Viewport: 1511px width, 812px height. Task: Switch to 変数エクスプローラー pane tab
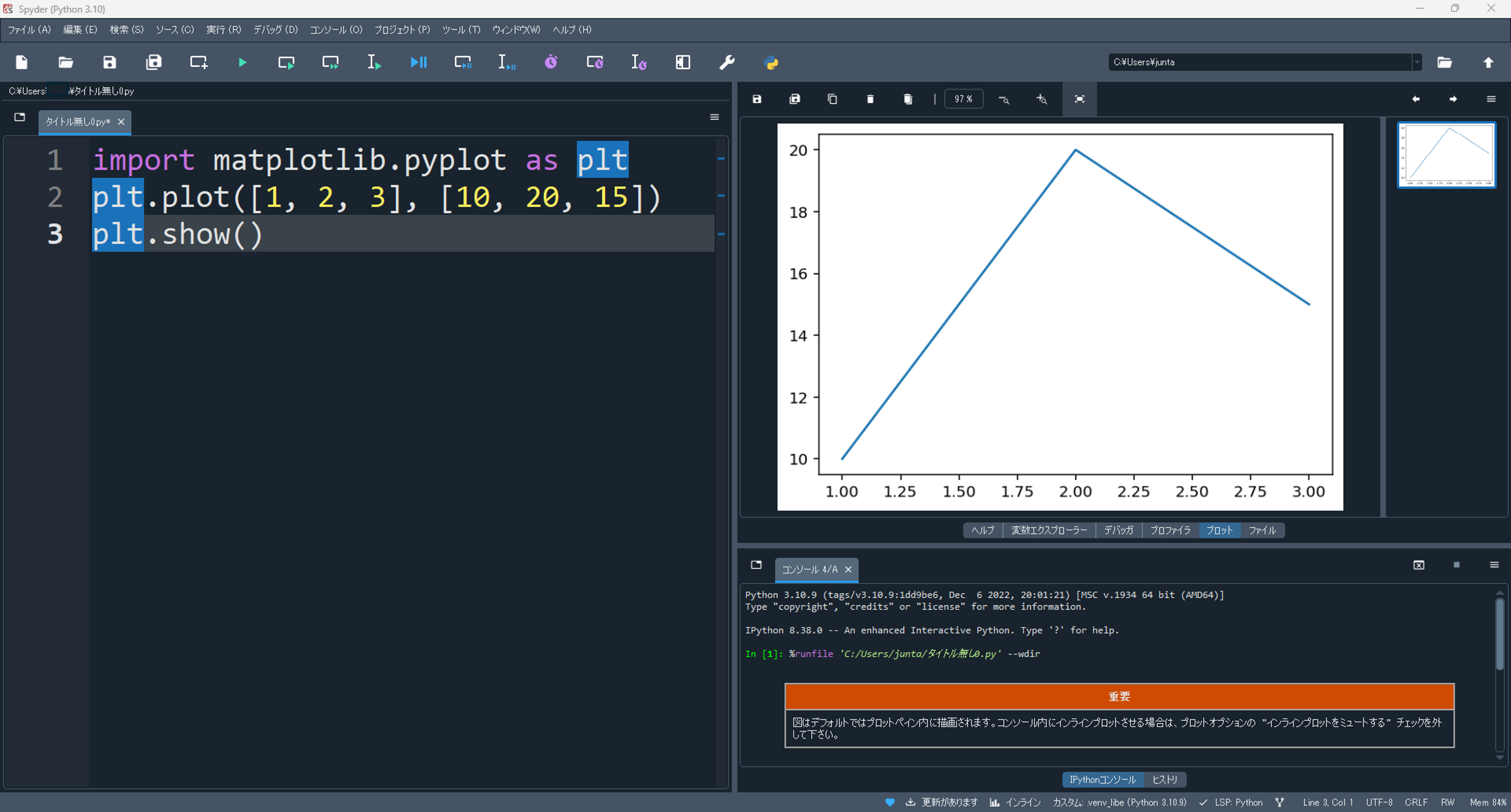(x=1049, y=530)
